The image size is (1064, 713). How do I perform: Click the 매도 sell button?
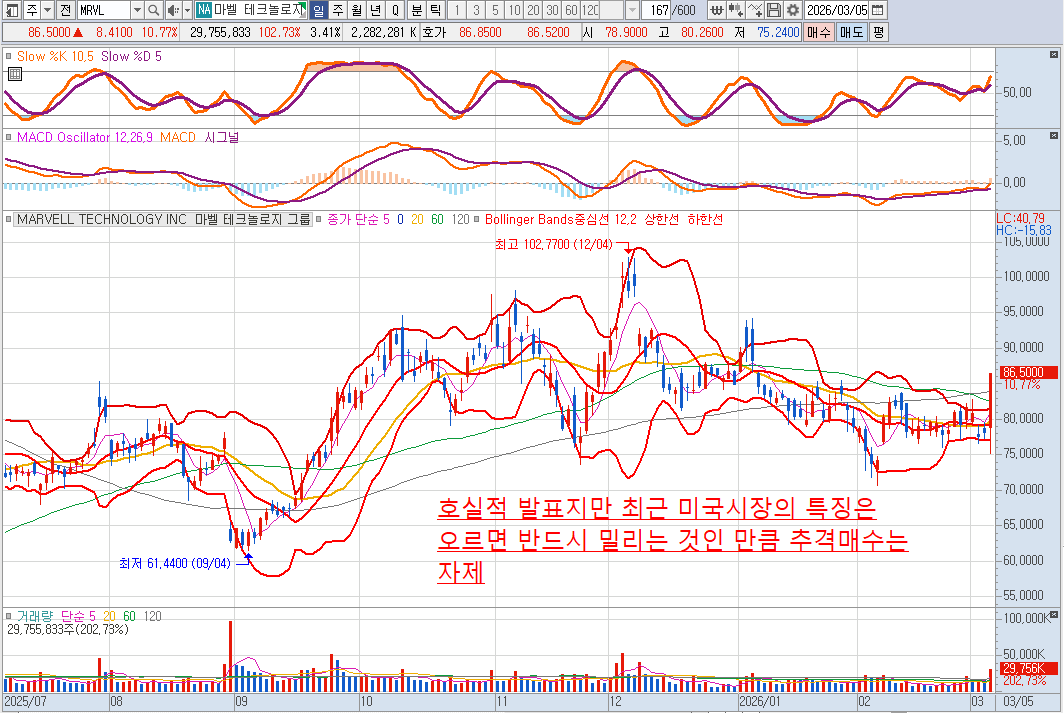point(851,32)
